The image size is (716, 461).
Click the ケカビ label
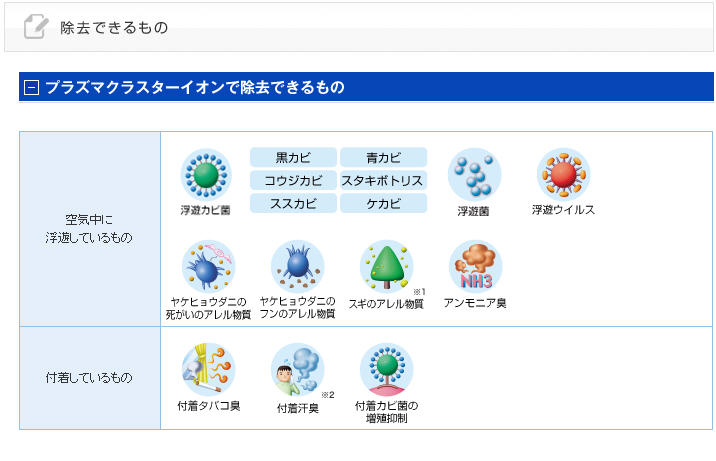click(384, 203)
